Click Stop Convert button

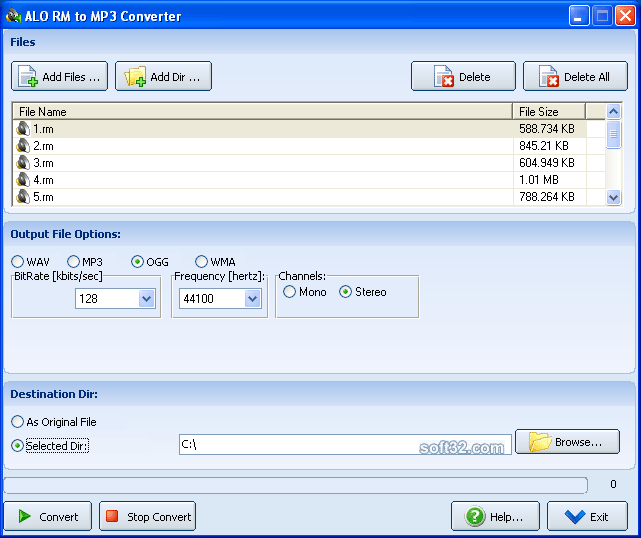(x=148, y=516)
